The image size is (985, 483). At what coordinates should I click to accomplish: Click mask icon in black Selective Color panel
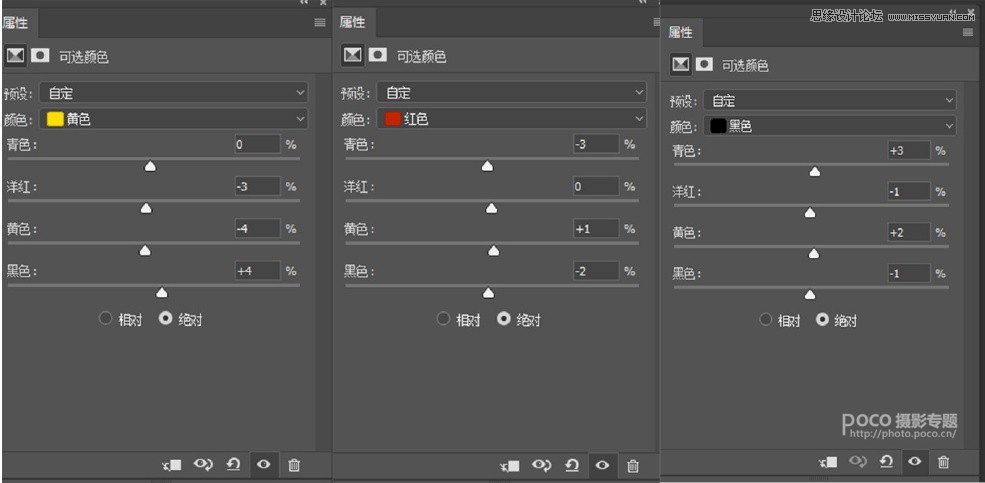[705, 64]
